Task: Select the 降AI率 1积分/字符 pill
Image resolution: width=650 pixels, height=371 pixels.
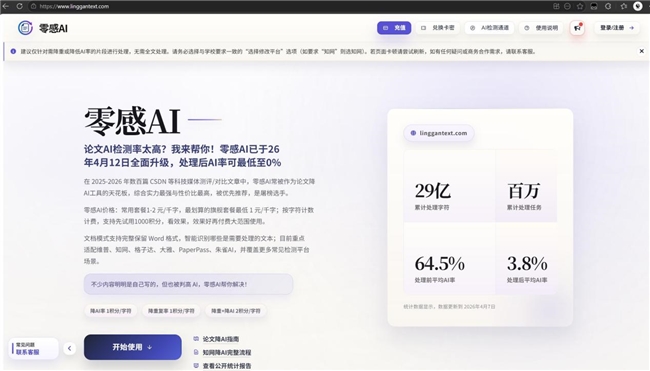Action: 110,310
